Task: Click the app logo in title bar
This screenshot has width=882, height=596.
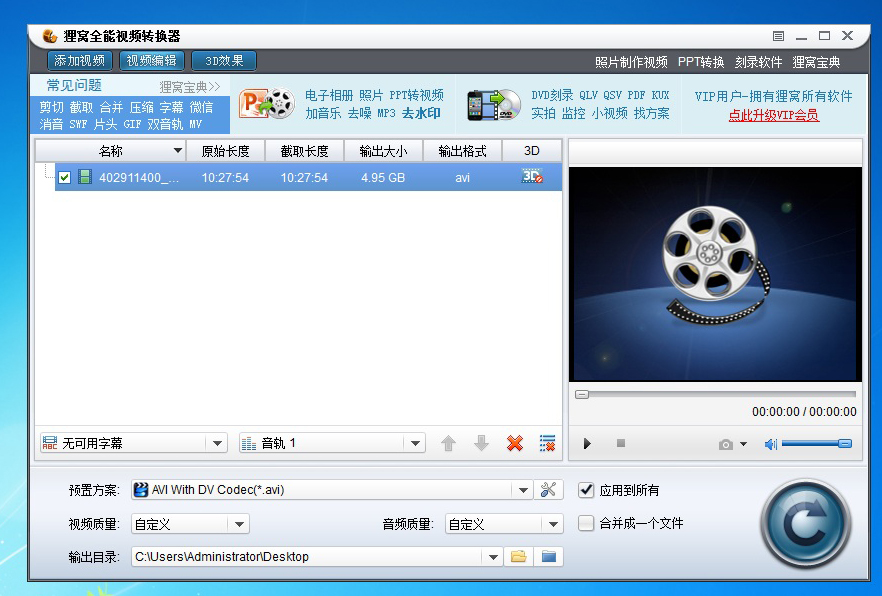Action: coord(50,36)
